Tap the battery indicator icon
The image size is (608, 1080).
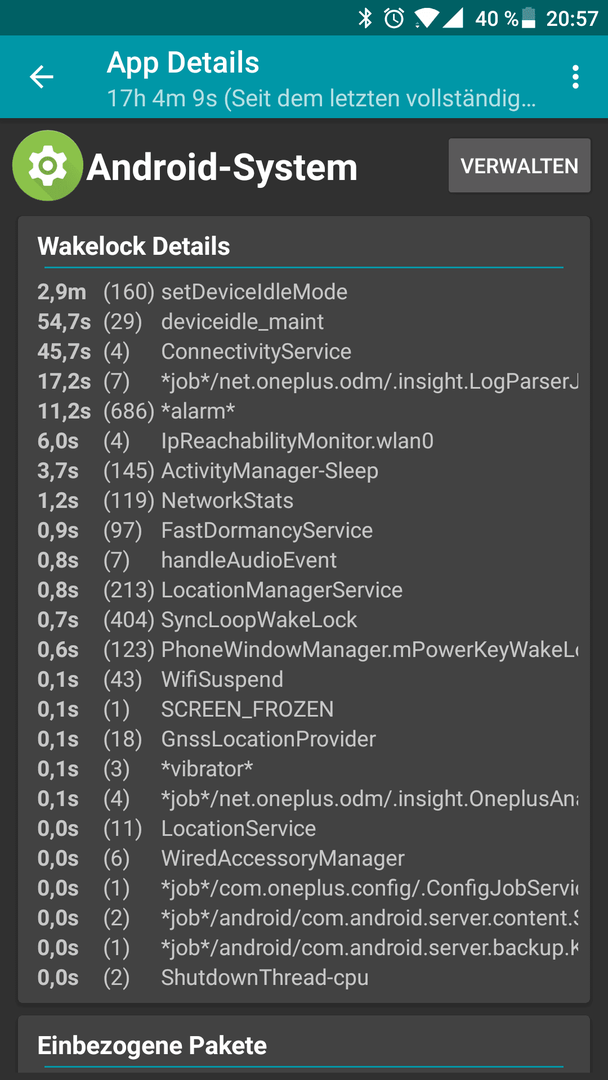(x=528, y=18)
